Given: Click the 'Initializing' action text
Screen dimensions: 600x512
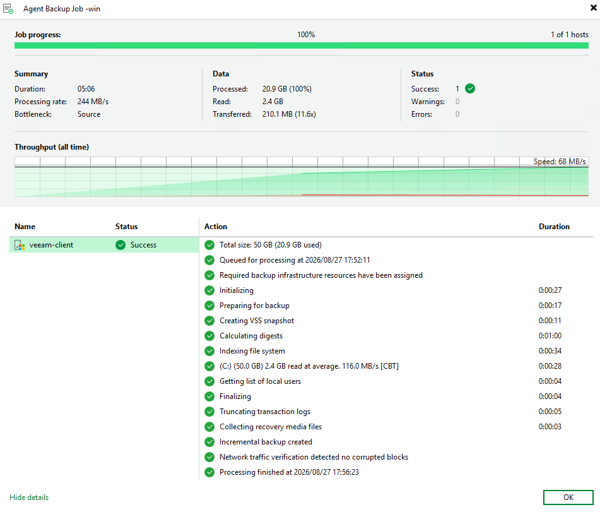Looking at the screenshot, I should point(236,290).
